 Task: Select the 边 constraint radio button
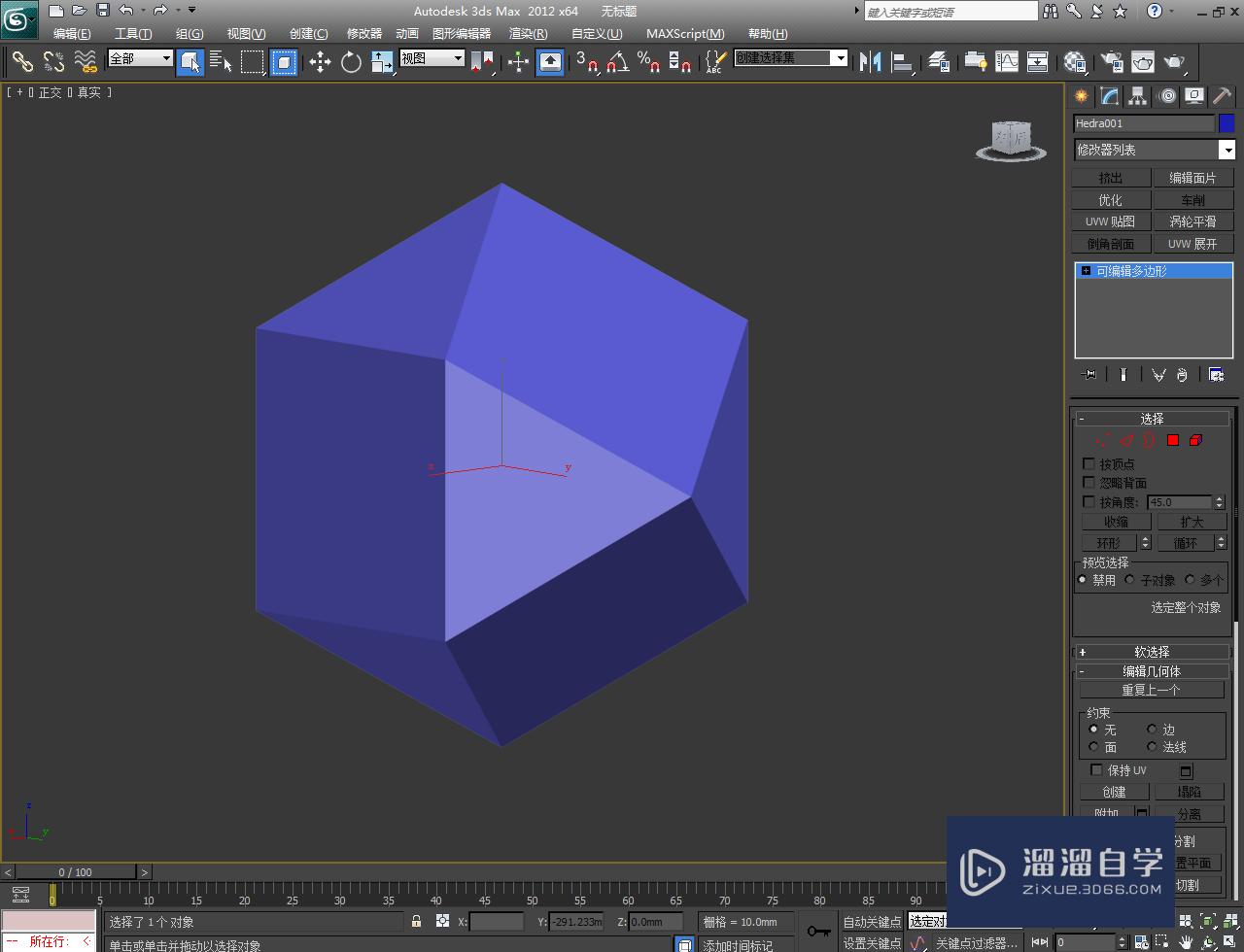coord(1152,729)
